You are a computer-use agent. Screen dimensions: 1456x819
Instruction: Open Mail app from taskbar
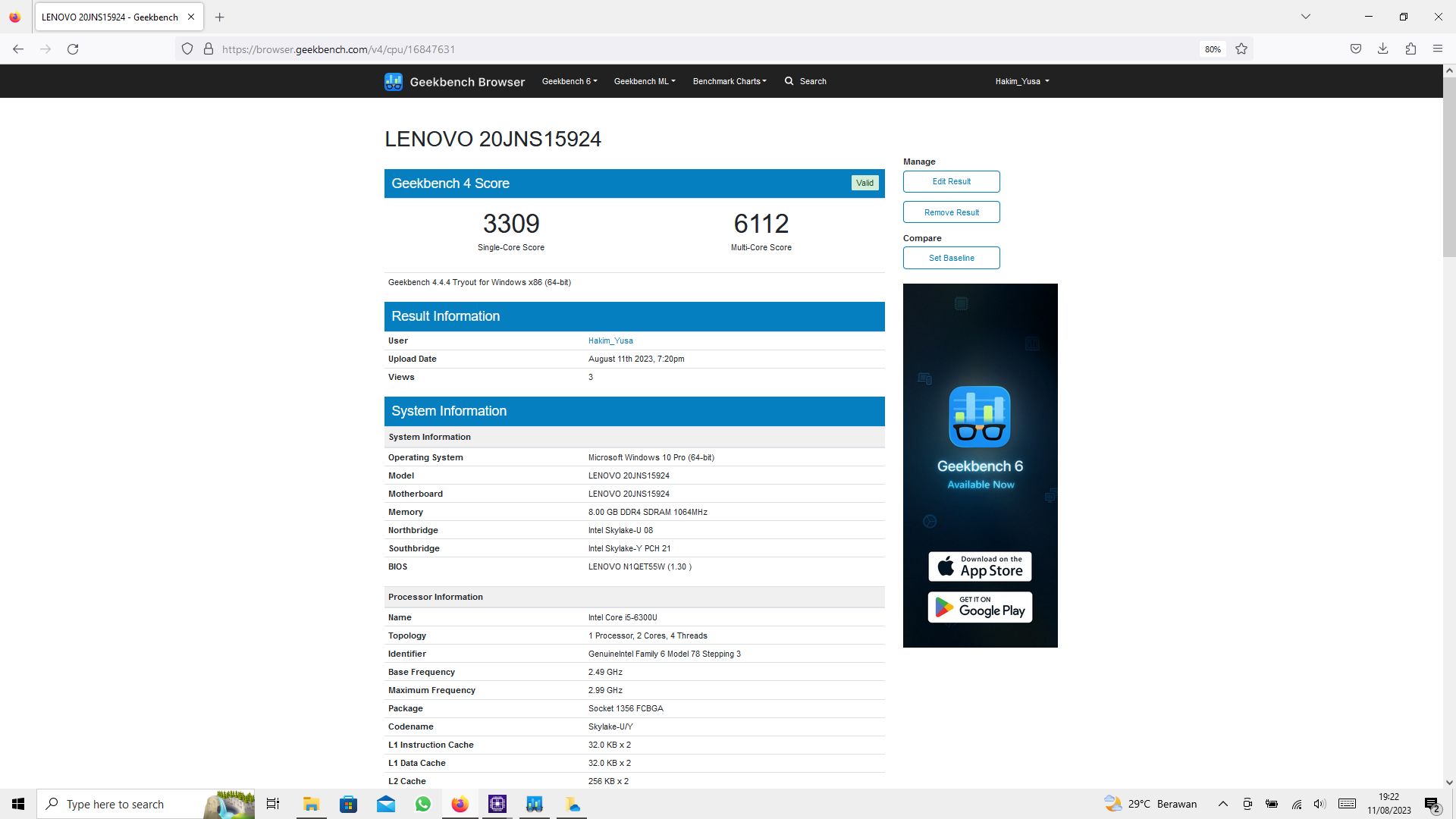pos(386,804)
